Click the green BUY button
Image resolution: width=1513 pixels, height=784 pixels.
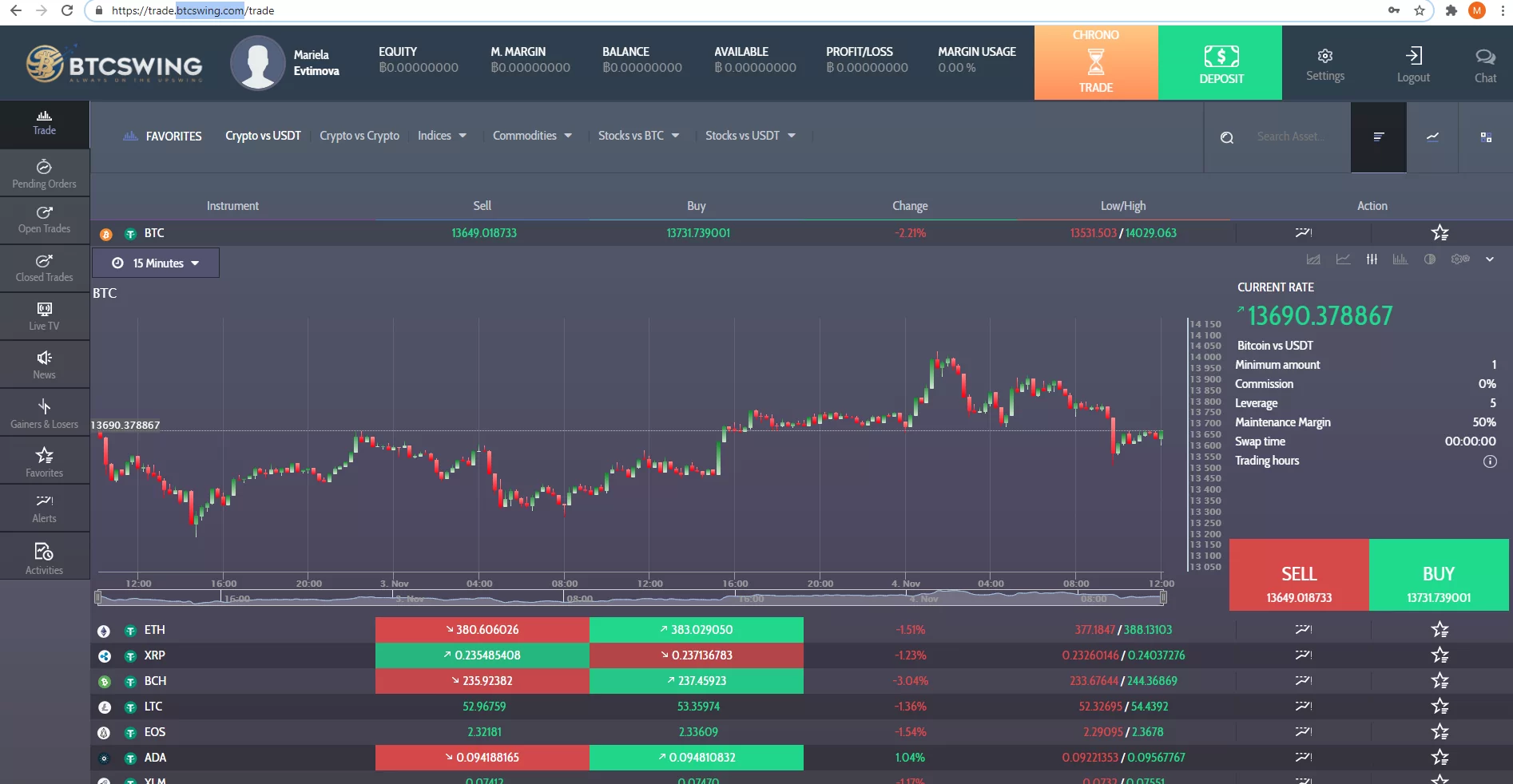click(1439, 576)
